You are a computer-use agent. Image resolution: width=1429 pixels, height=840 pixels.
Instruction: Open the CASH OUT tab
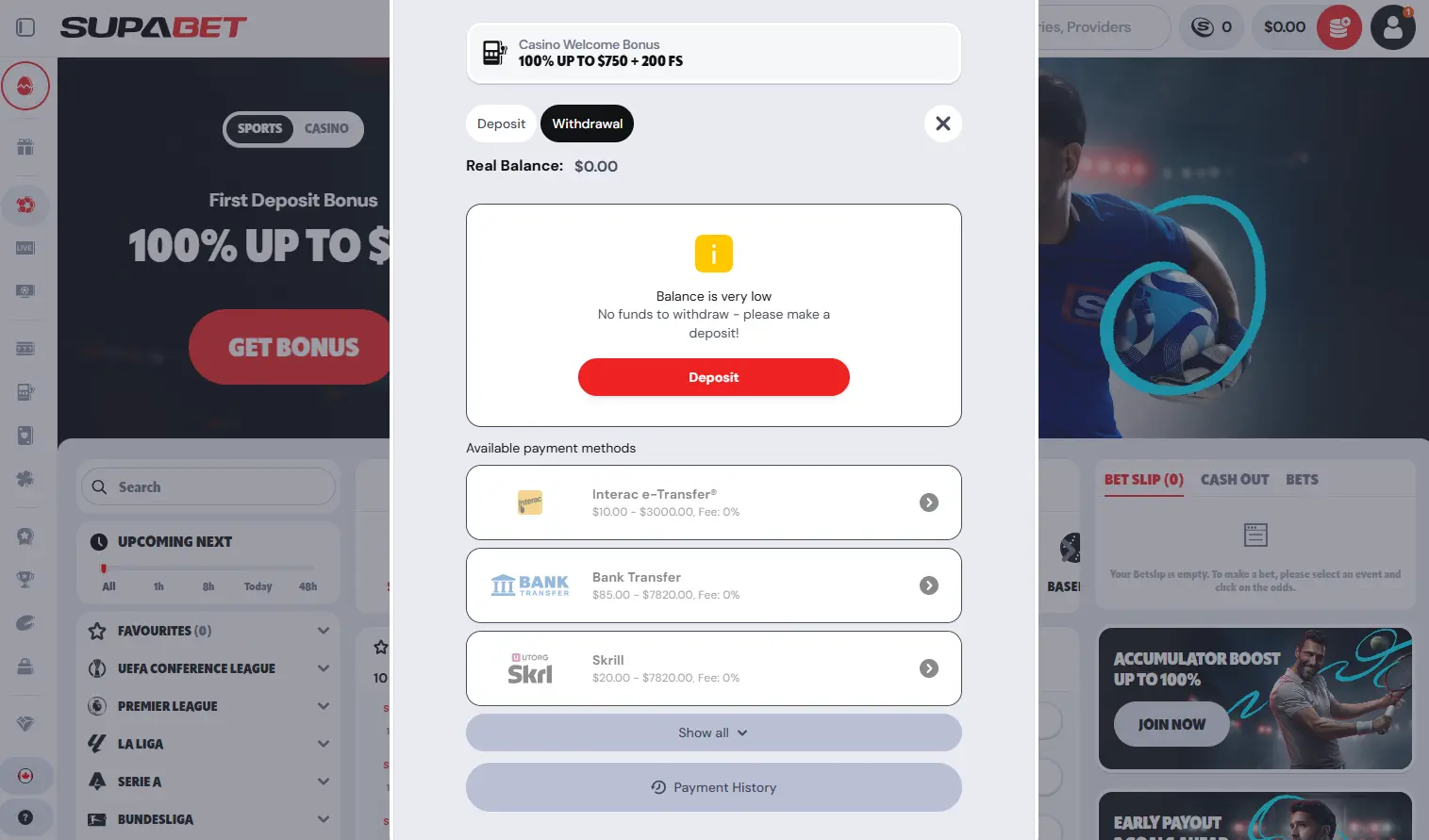pos(1235,480)
